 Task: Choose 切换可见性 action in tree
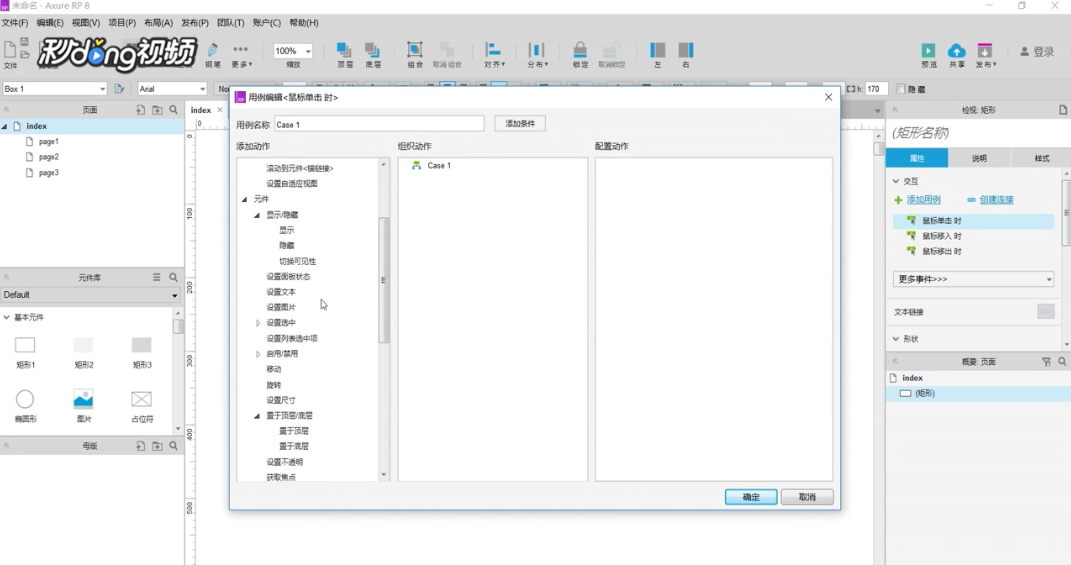(297, 261)
